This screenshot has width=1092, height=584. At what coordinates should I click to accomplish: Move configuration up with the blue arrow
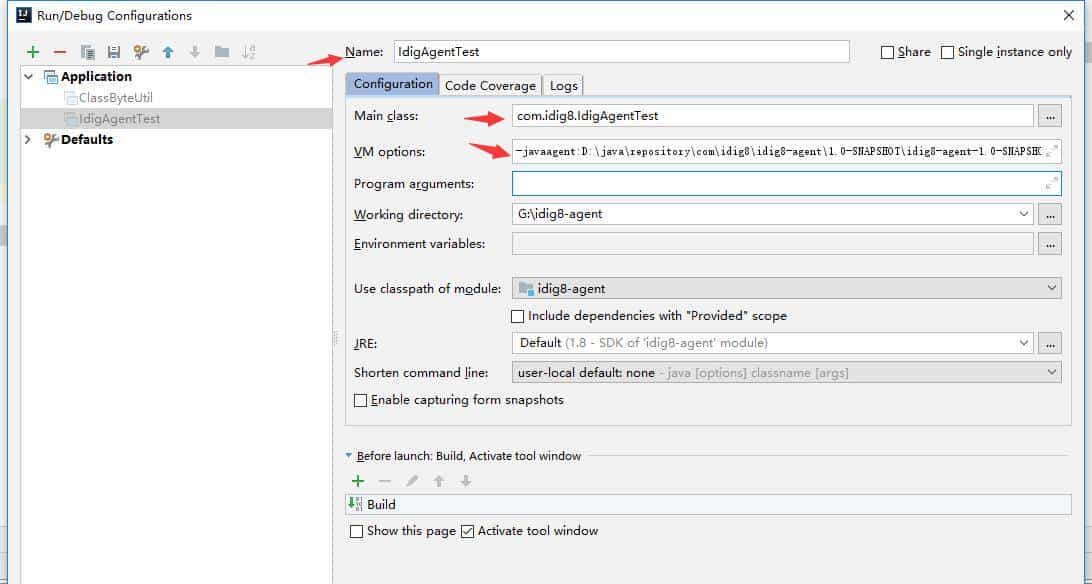coord(168,52)
